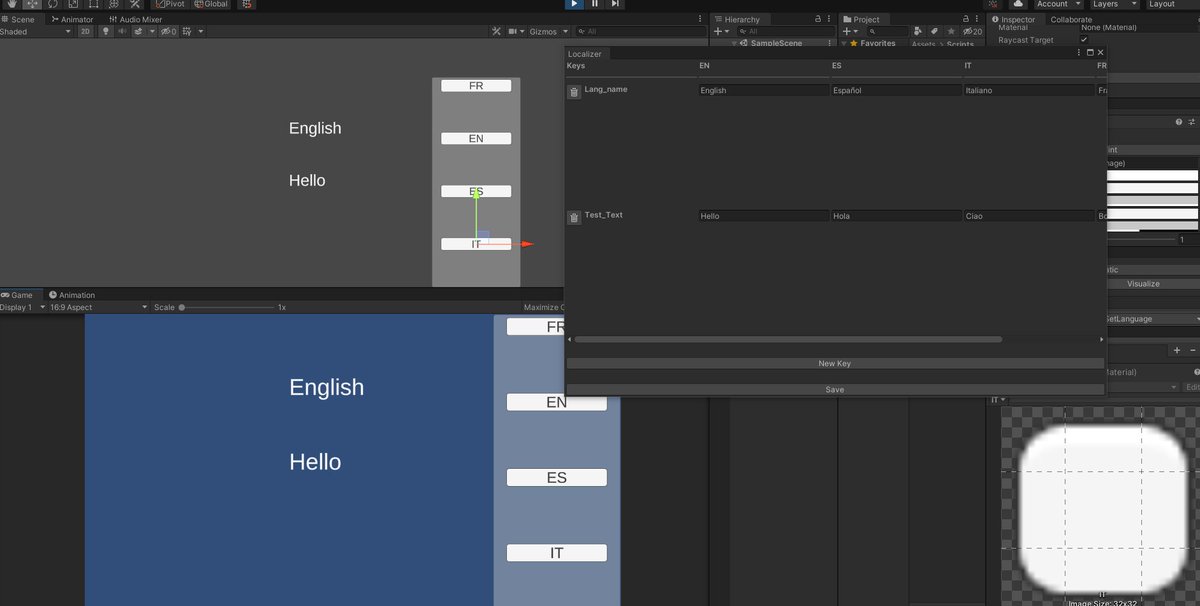Screen dimensions: 1200x606
Task: Disable the Raycast Target checkbox
Action: pos(1085,40)
